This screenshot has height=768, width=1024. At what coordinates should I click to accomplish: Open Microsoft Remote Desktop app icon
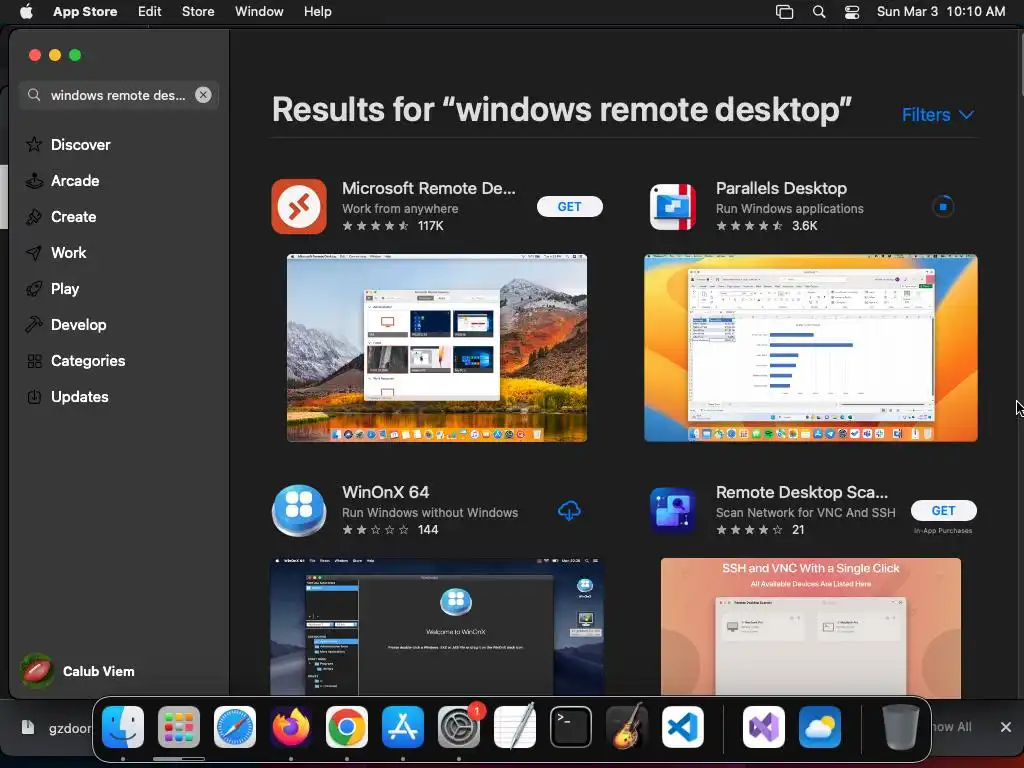tap(299, 206)
